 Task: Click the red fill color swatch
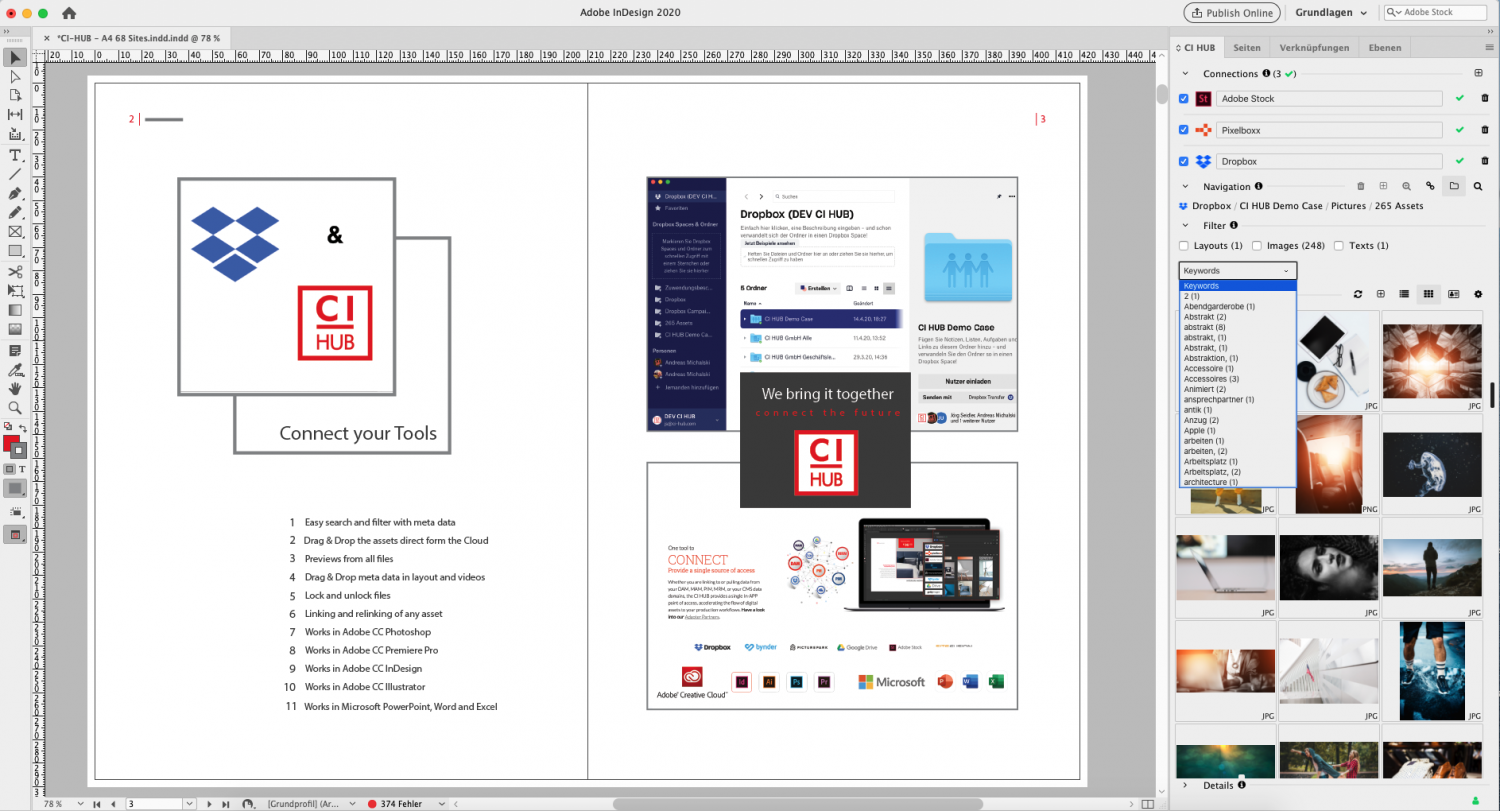point(11,443)
